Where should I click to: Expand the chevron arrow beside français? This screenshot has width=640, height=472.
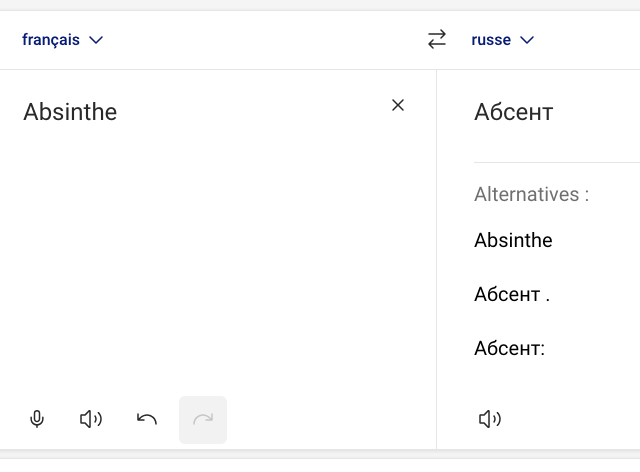(96, 40)
